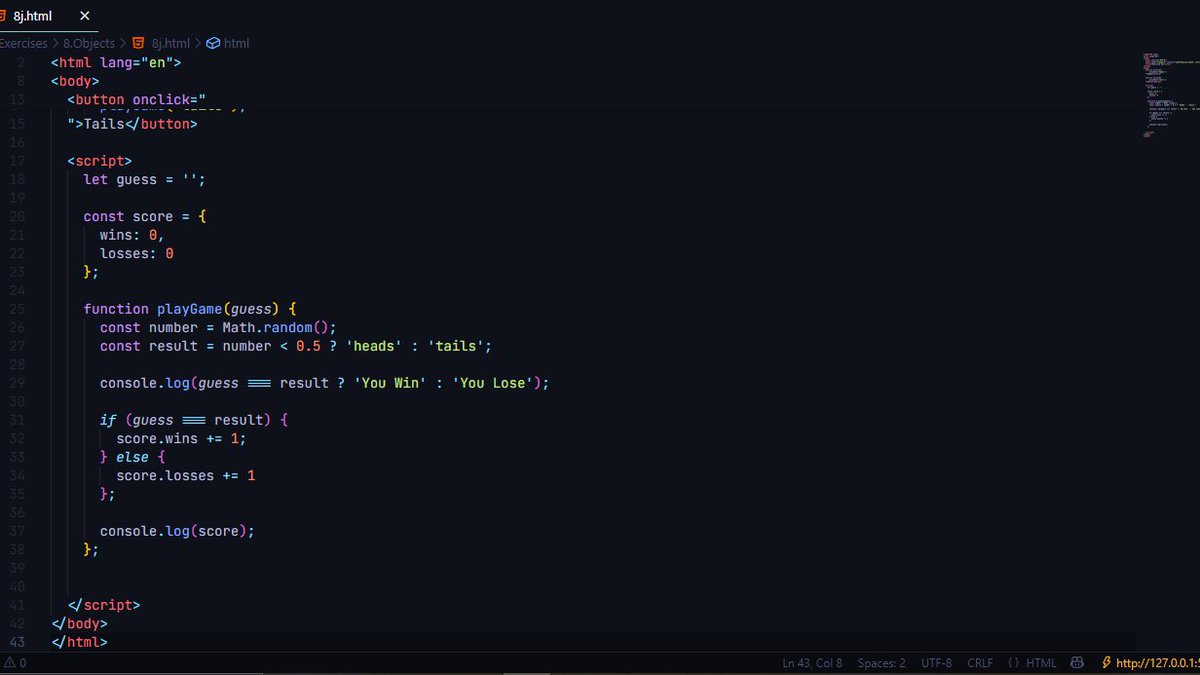Click the html symbol breadcrumb
The image size is (1200, 675).
point(236,43)
